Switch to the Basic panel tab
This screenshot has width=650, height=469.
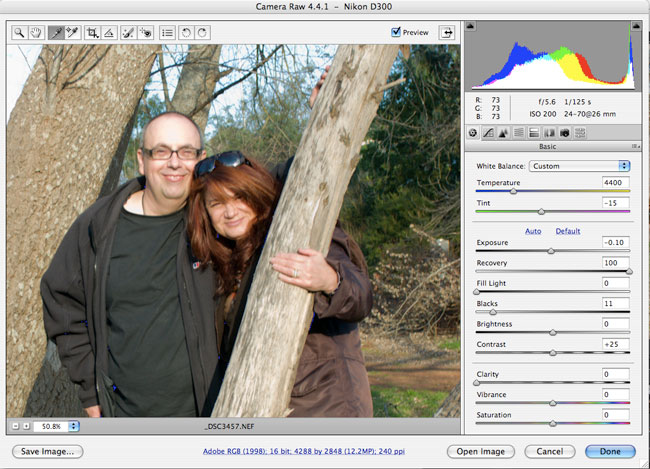pos(473,133)
